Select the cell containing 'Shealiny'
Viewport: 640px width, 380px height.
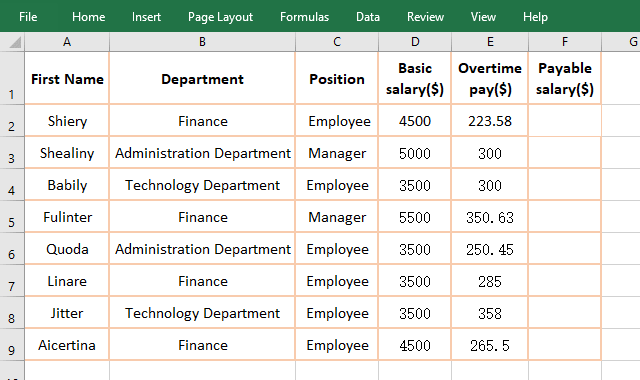tap(67, 153)
